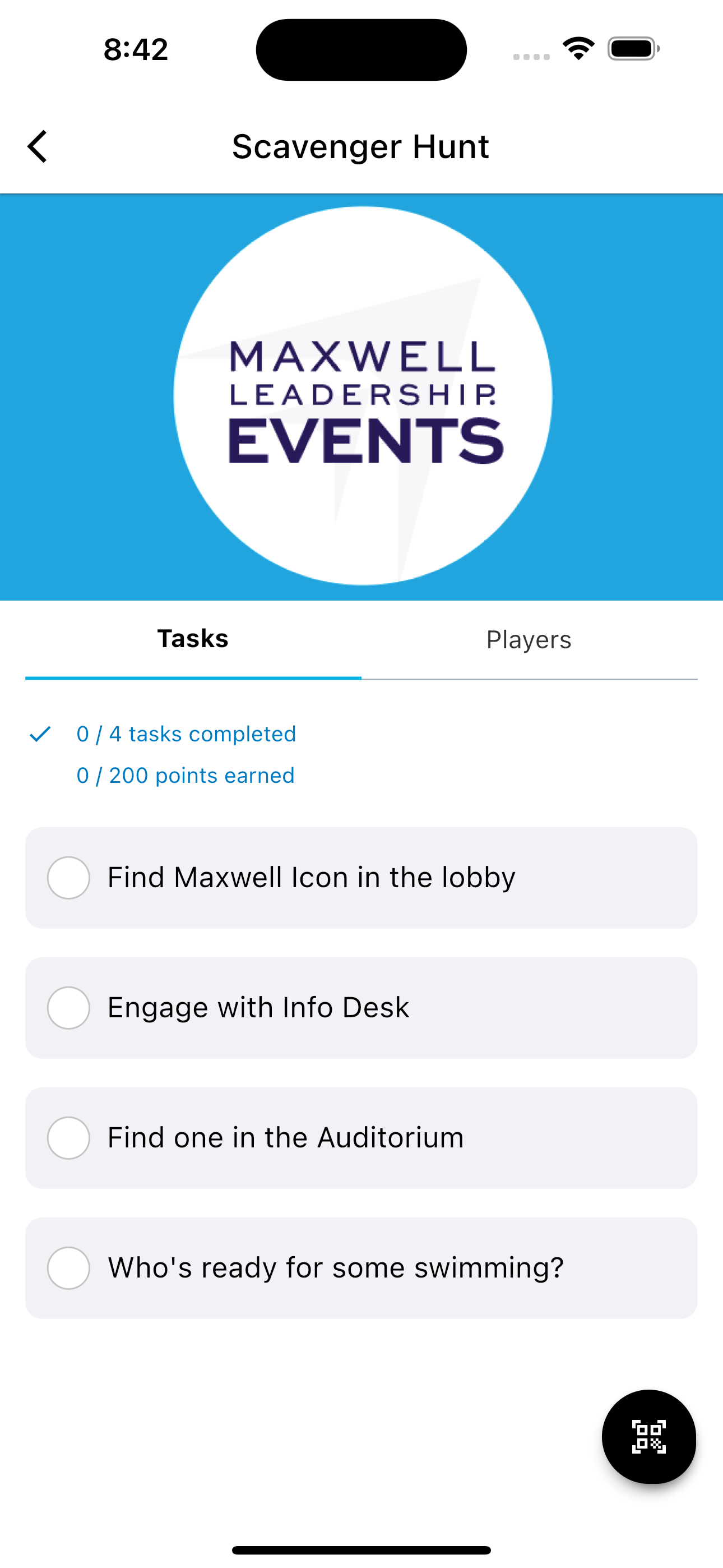The width and height of the screenshot is (723, 1568).
Task: Open "Find Maxwell Icon in the lobby" task text
Action: (x=311, y=878)
